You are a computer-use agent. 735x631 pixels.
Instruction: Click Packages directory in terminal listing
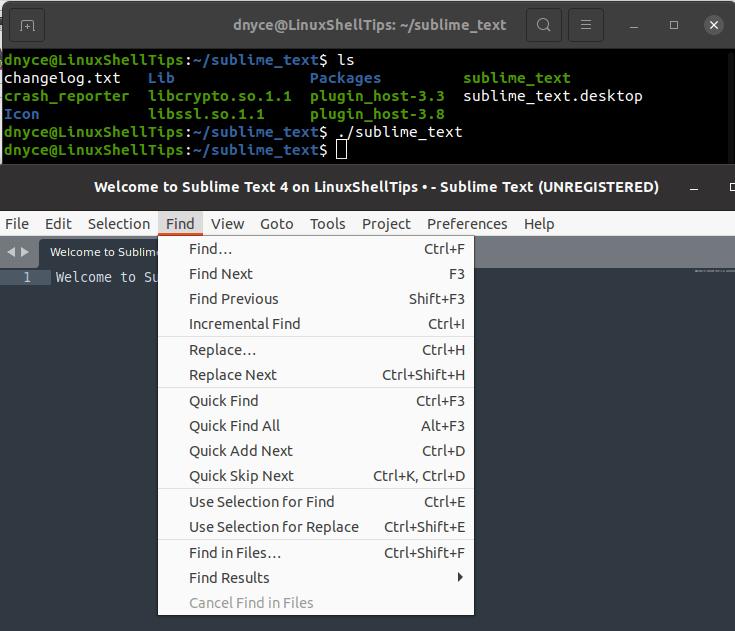point(345,78)
